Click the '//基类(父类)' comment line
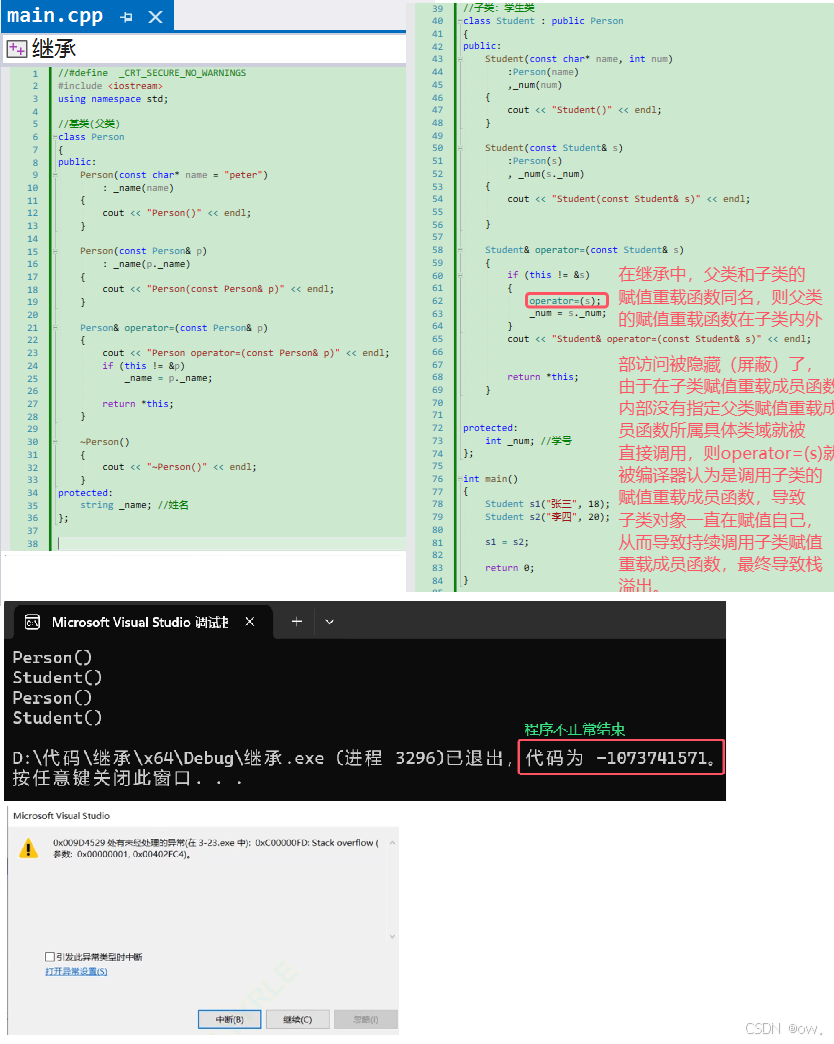This screenshot has height=1044, width=834. (89, 124)
